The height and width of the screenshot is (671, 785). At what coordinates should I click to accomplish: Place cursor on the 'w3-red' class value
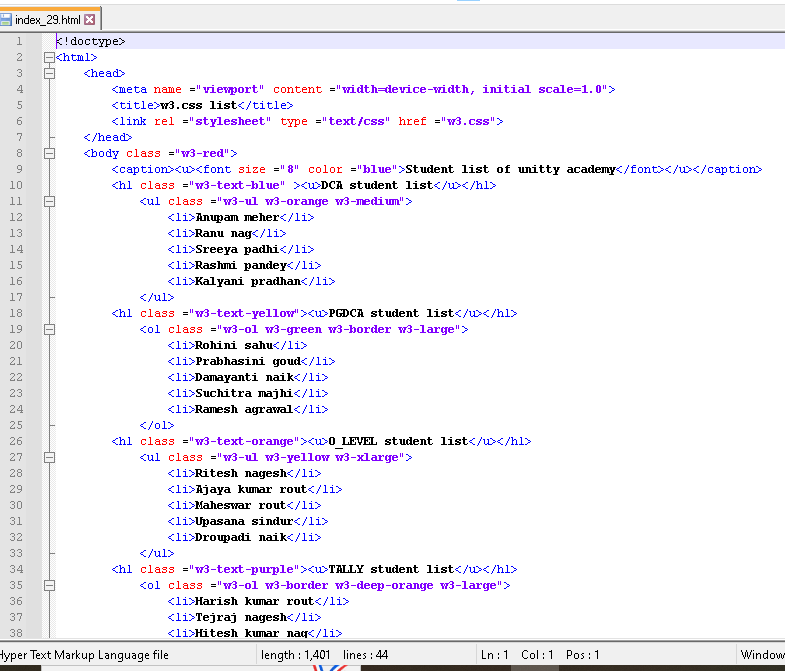click(x=201, y=153)
